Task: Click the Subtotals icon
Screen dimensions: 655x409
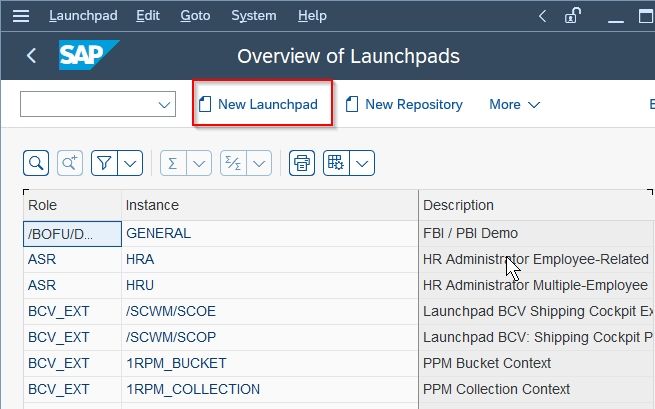Action: click(233, 163)
